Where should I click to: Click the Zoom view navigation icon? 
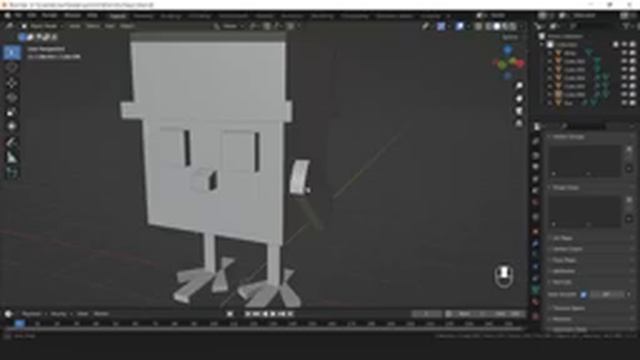519,86
